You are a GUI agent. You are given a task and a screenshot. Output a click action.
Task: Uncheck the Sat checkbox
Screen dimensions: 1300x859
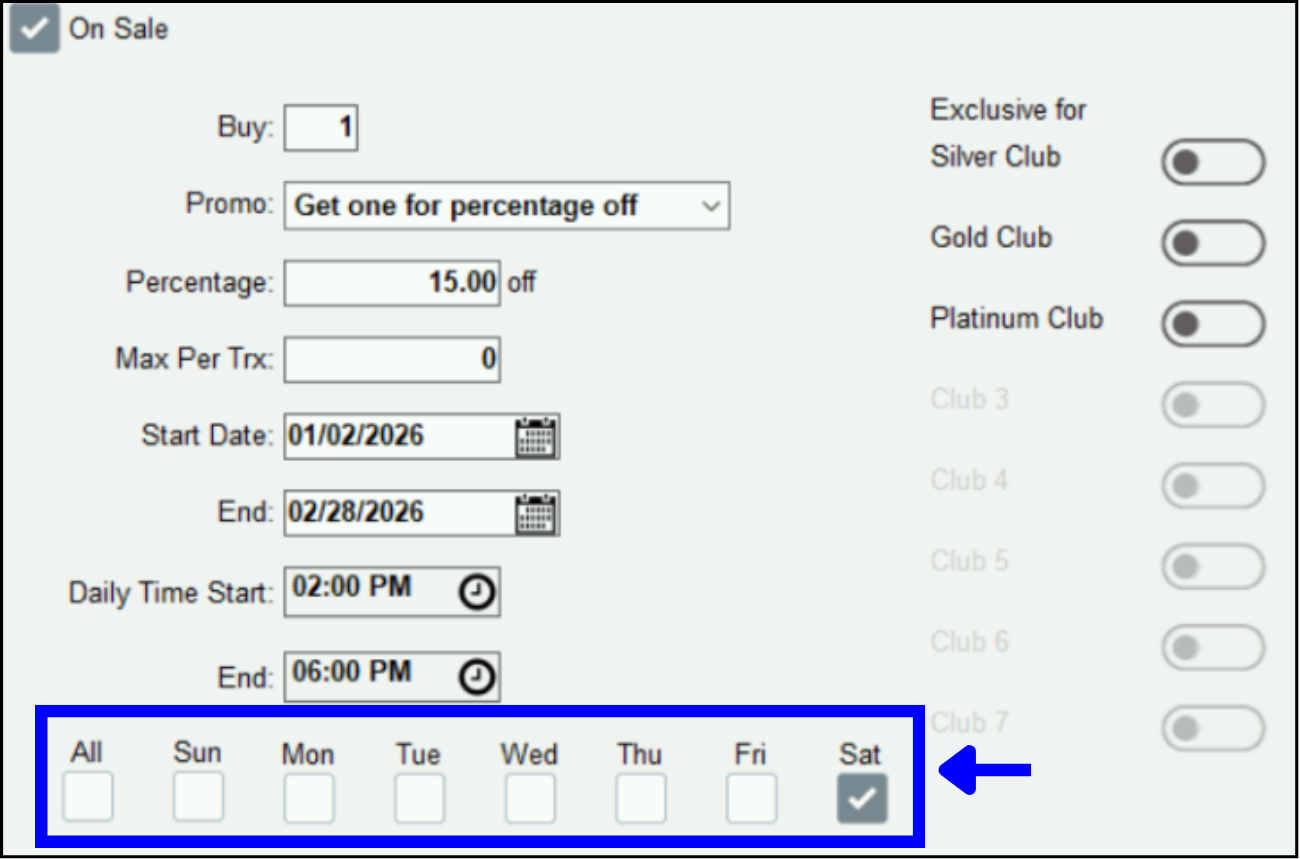862,798
